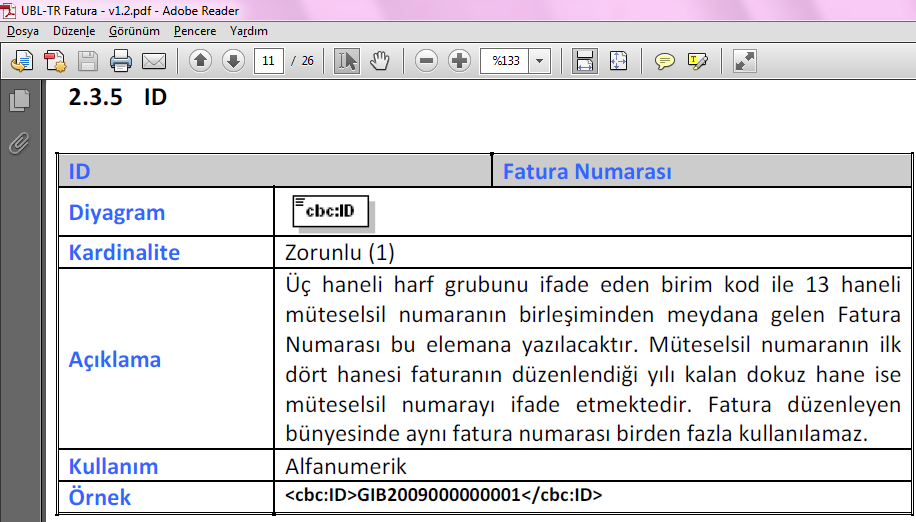Add a sticky note comment
Screen dimensions: 916x522
664,61
